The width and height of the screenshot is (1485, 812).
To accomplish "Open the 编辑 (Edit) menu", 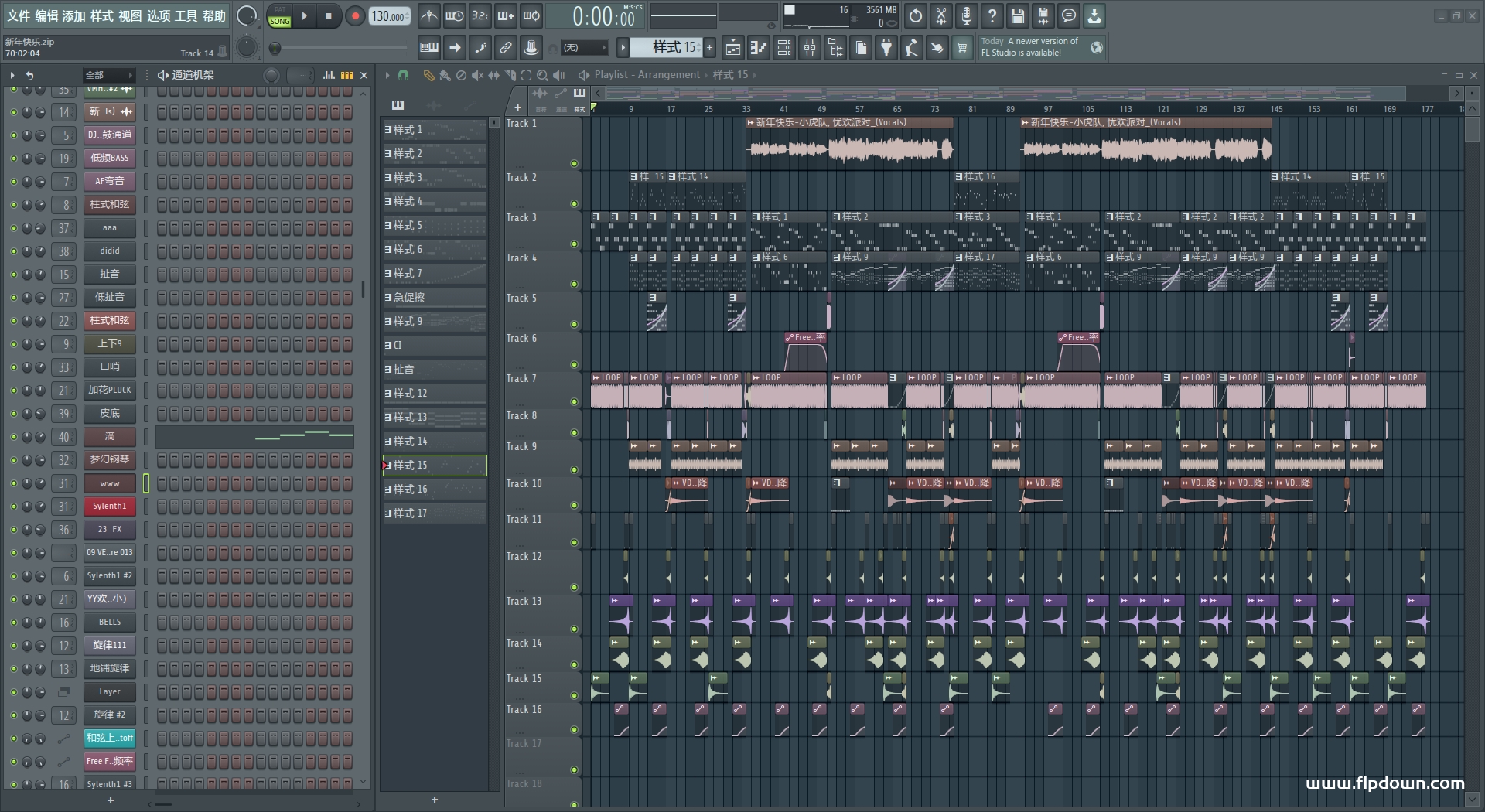I will [x=46, y=15].
